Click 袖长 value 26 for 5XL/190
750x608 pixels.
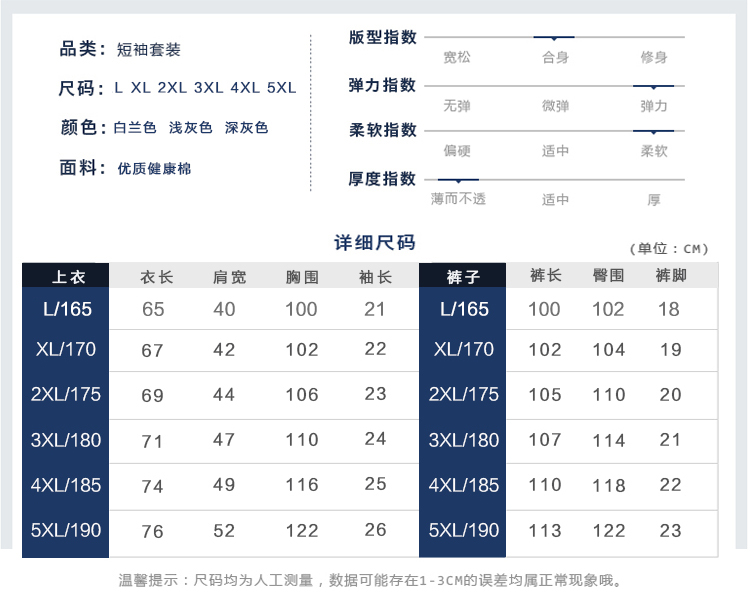(x=375, y=530)
